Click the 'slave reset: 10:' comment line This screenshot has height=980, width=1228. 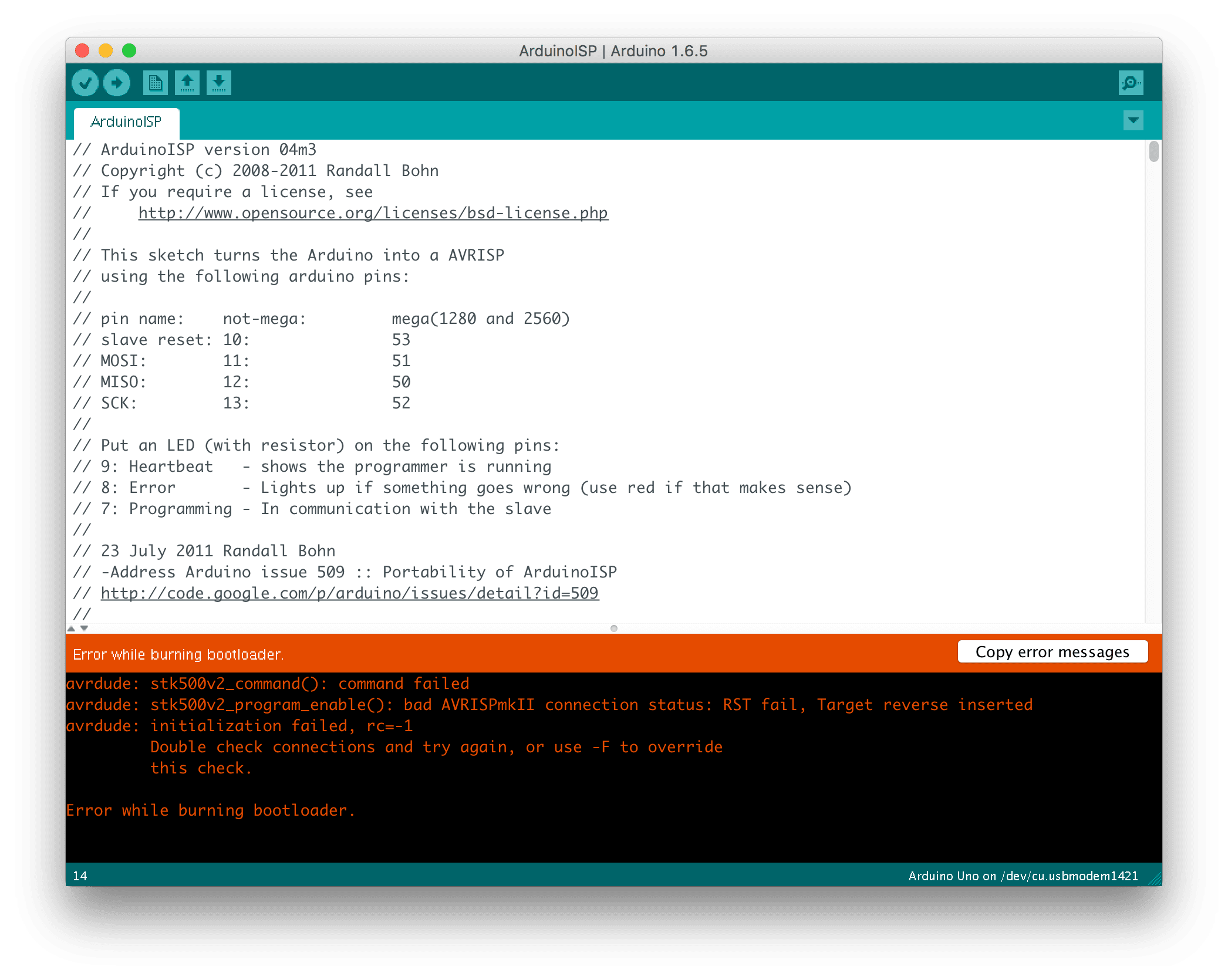[242, 340]
